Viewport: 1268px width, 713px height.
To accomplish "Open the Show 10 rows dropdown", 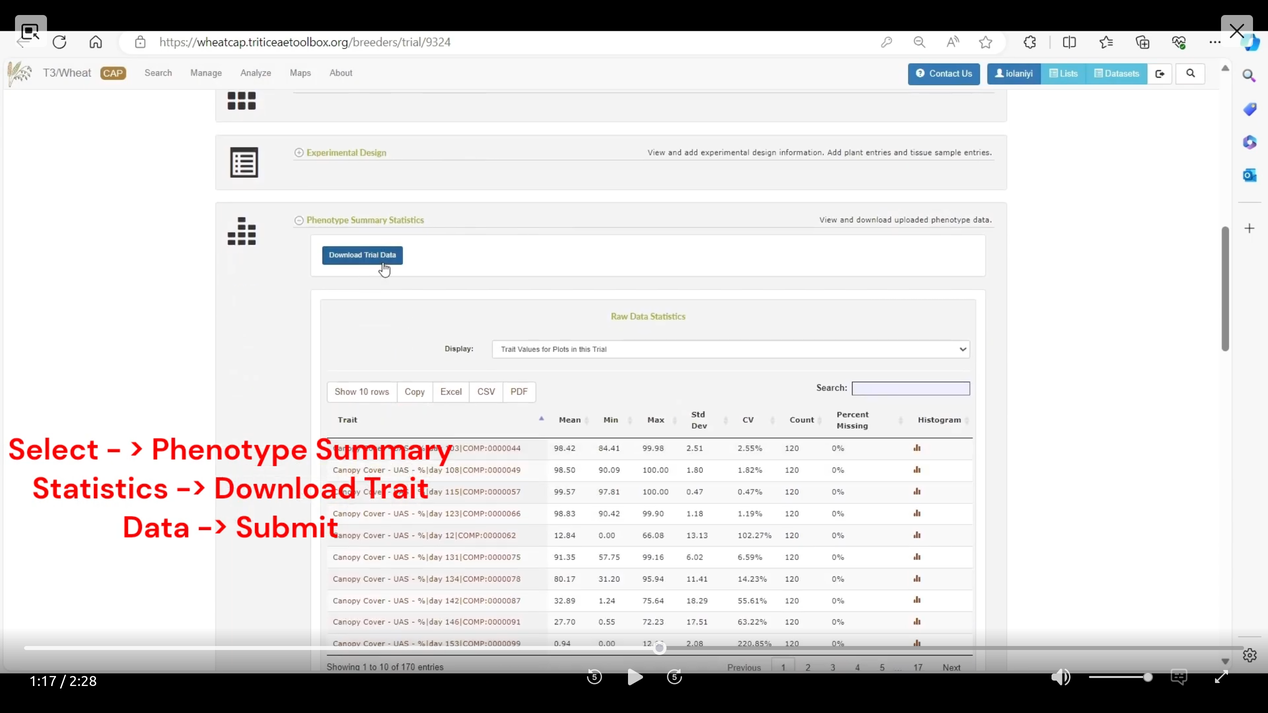I will click(x=361, y=392).
